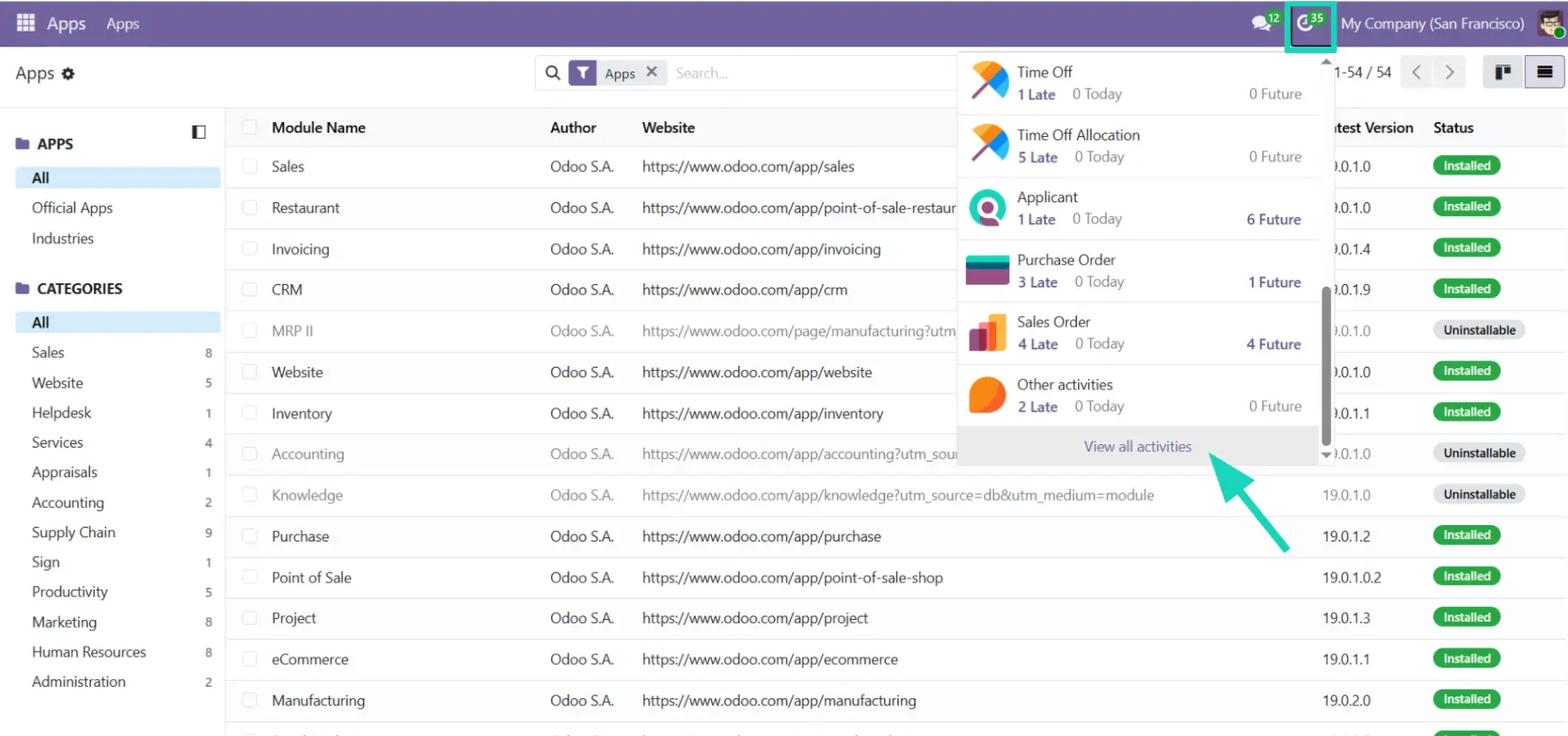Click the Apps settings gear icon

point(68,74)
